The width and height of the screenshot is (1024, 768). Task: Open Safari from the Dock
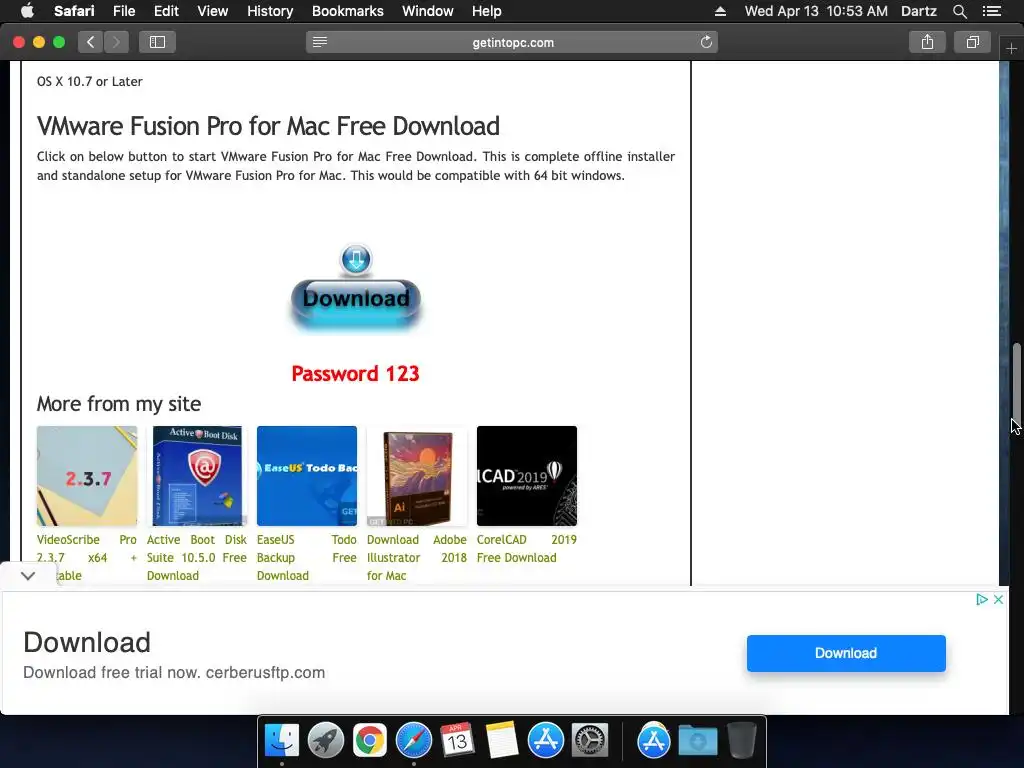point(413,741)
